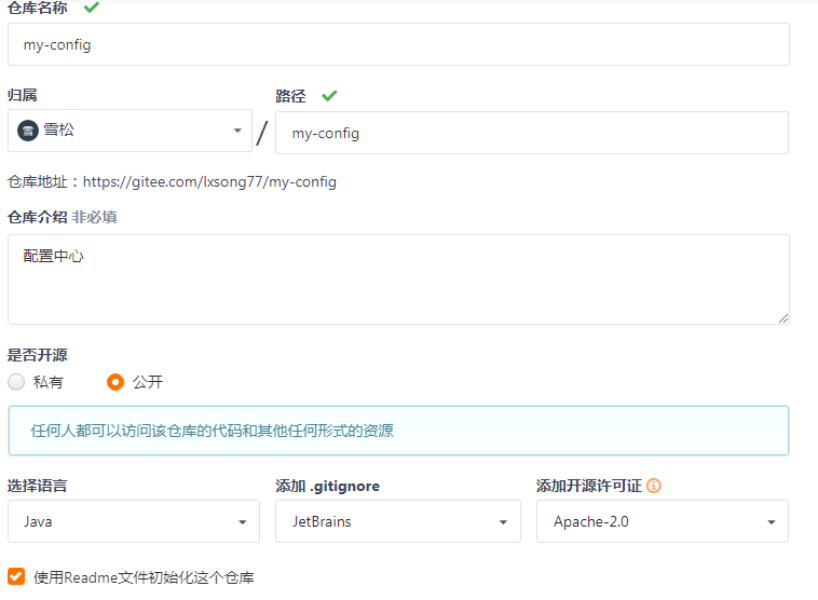Click the repository URL https://gitee.com/lxsong77/my-config

210,182
